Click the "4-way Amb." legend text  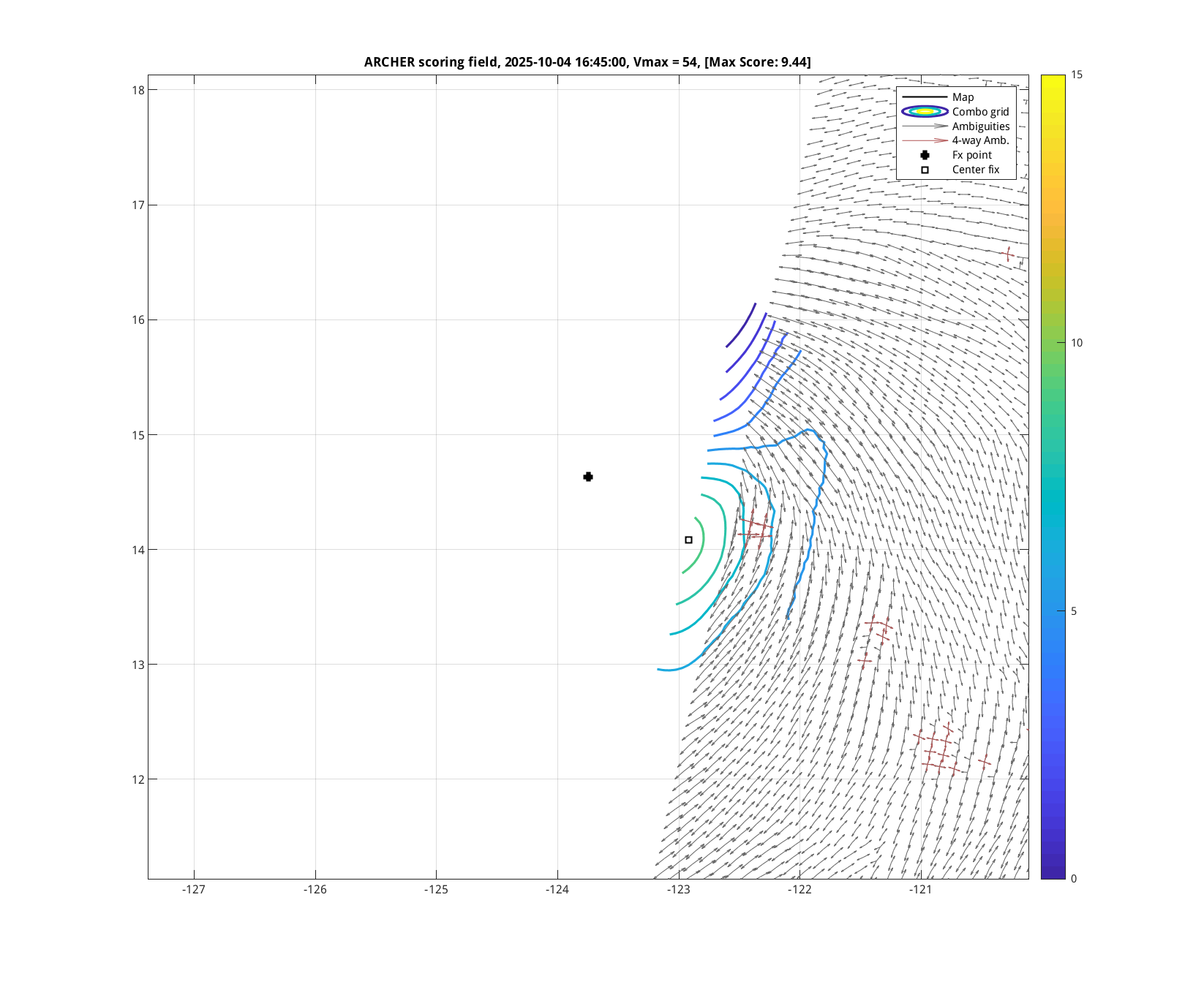[x=980, y=140]
